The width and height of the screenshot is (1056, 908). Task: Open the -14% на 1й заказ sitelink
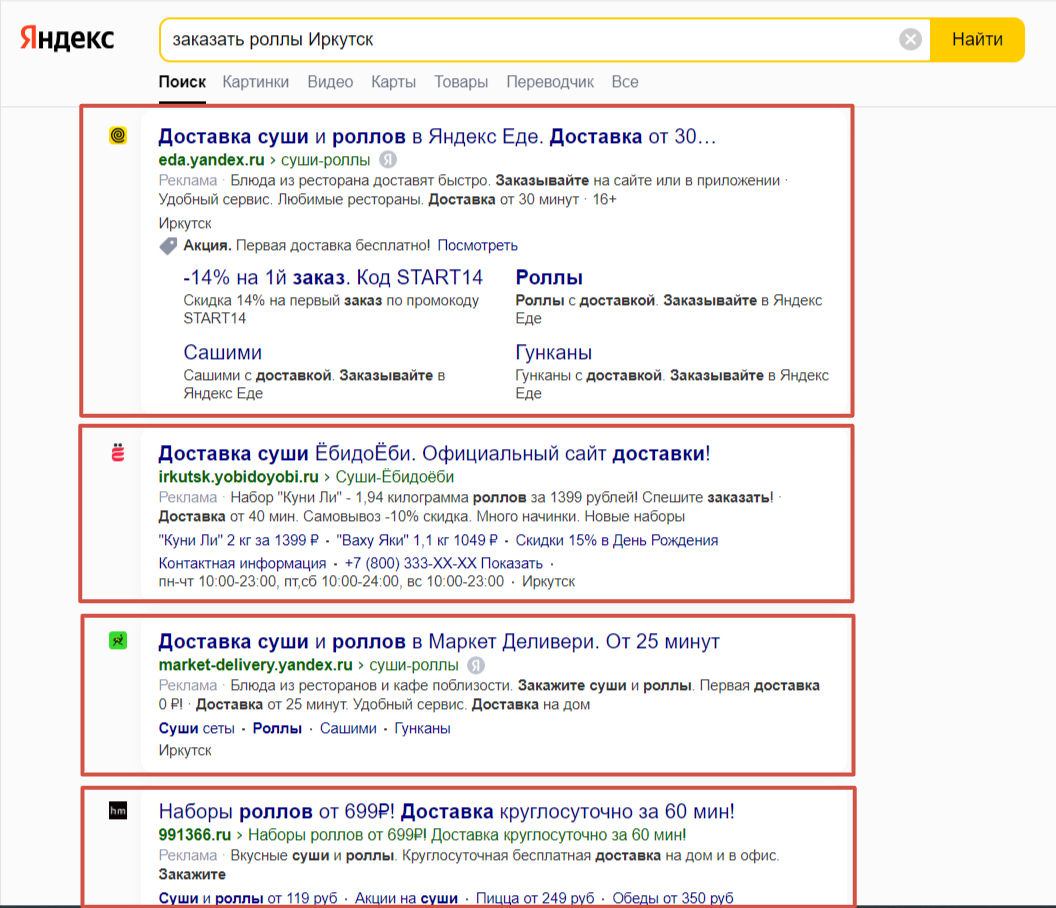(333, 278)
